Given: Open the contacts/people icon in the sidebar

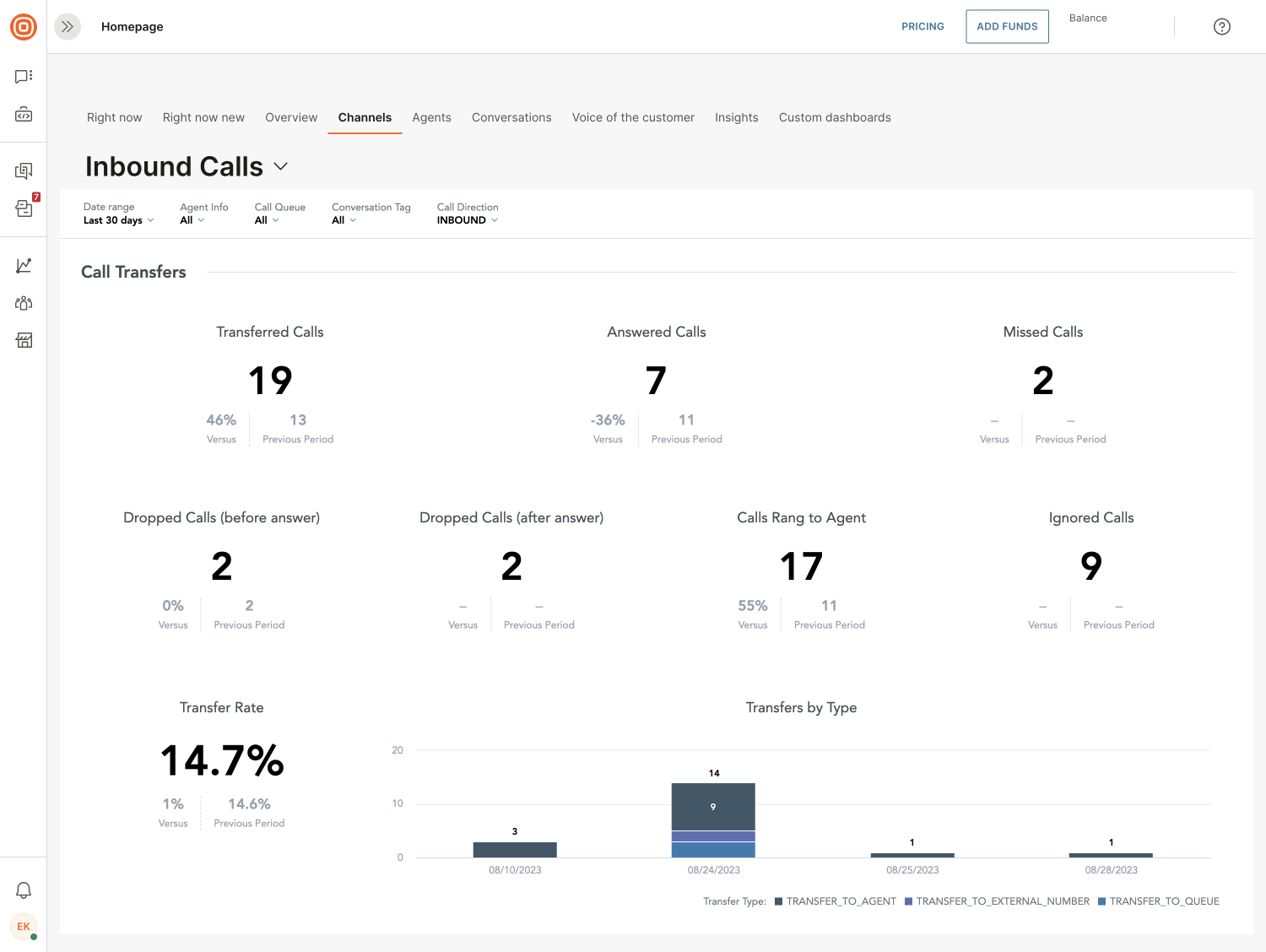Looking at the screenshot, I should (x=23, y=302).
